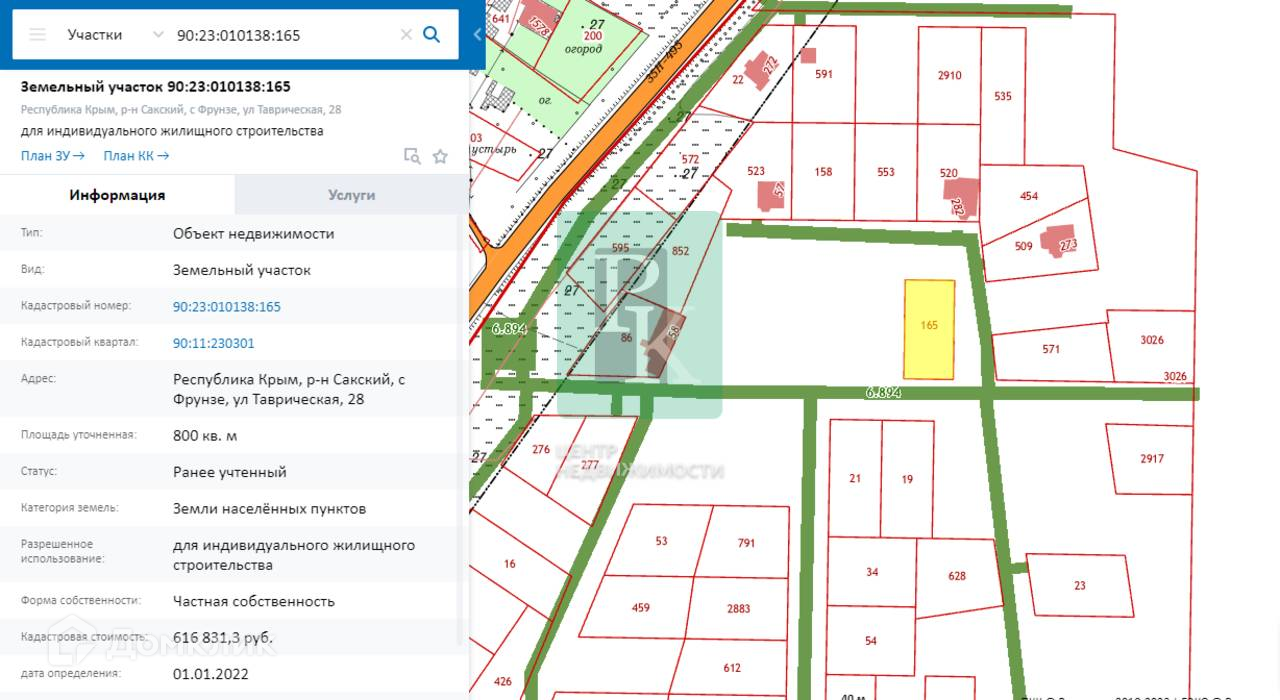Click the value Земли населённых пунктов
1280x700 pixels.
click(x=269, y=509)
